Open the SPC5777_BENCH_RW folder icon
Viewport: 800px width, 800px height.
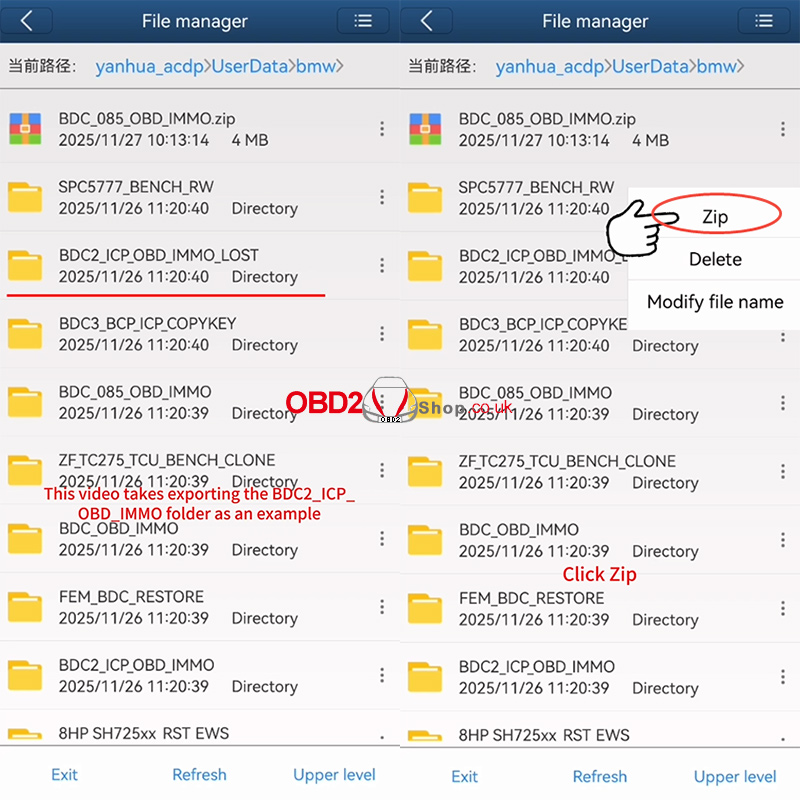click(x=25, y=197)
